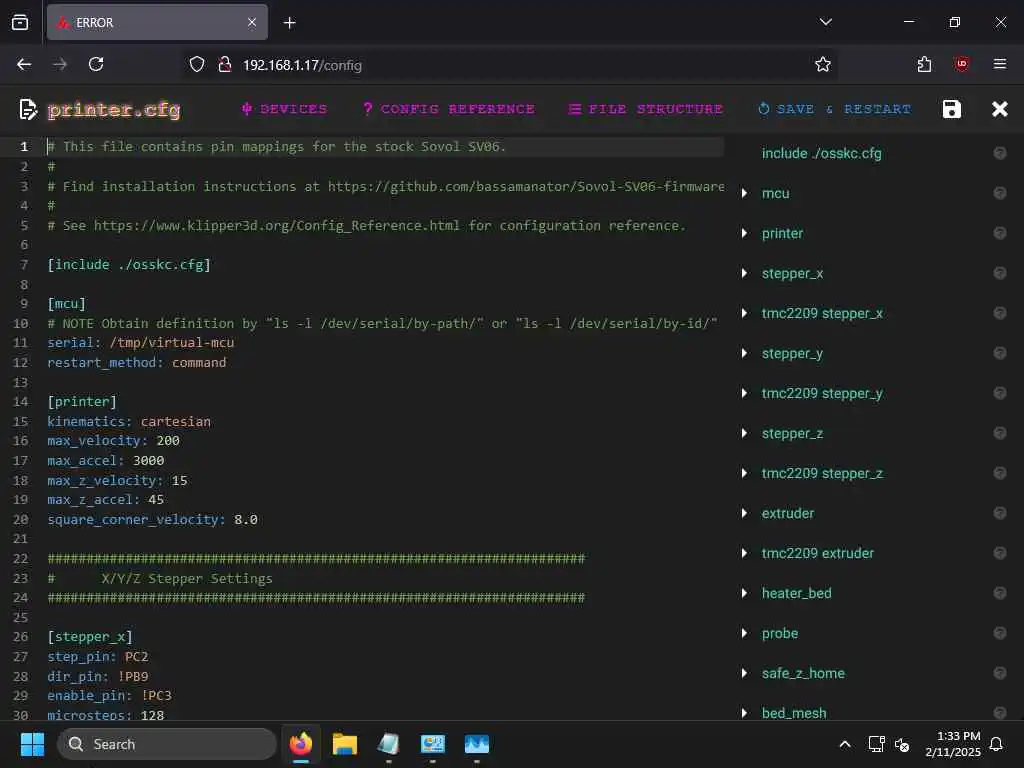Open help icon for tmc2209 stepper_x
This screenshot has height=768, width=1024.
(999, 313)
